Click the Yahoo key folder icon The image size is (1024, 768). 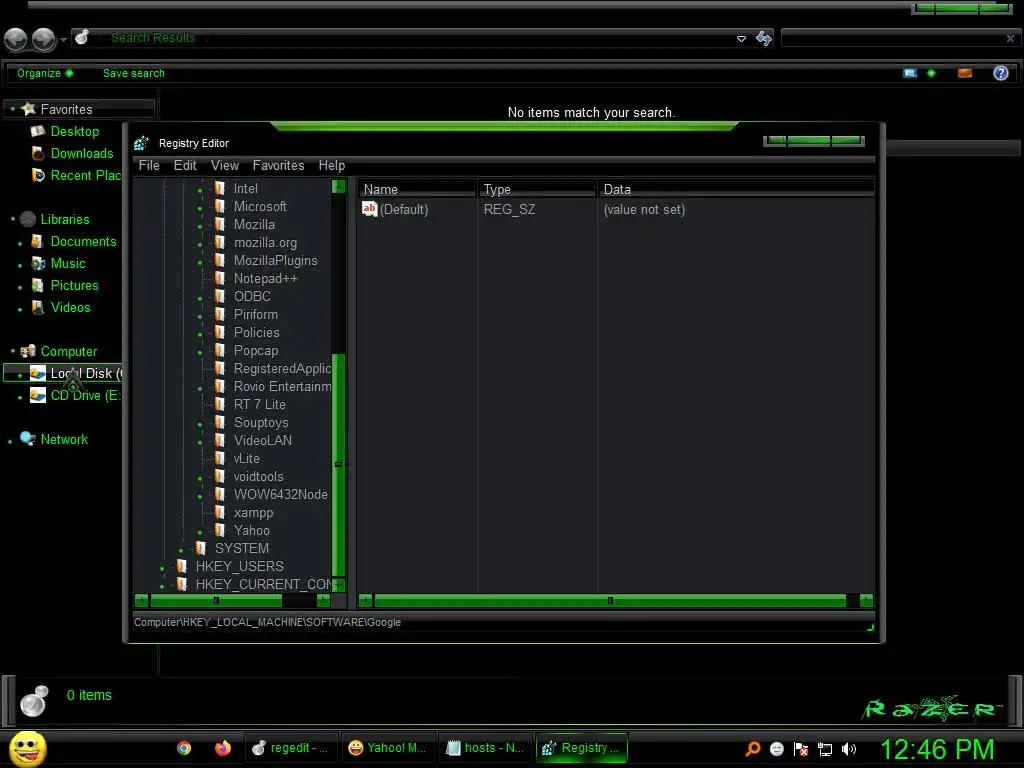click(x=220, y=530)
